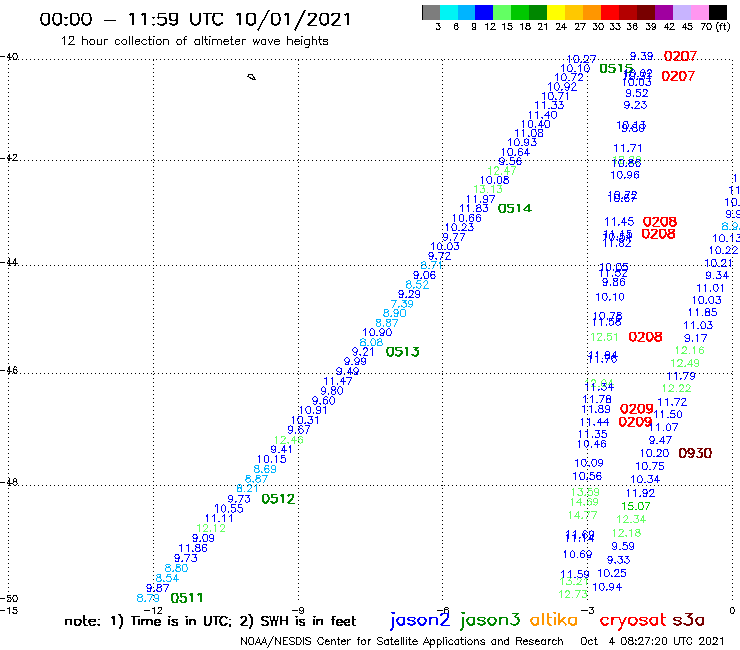Click the value 8.79 at track bottom
This screenshot has width=740, height=650.
148,599
